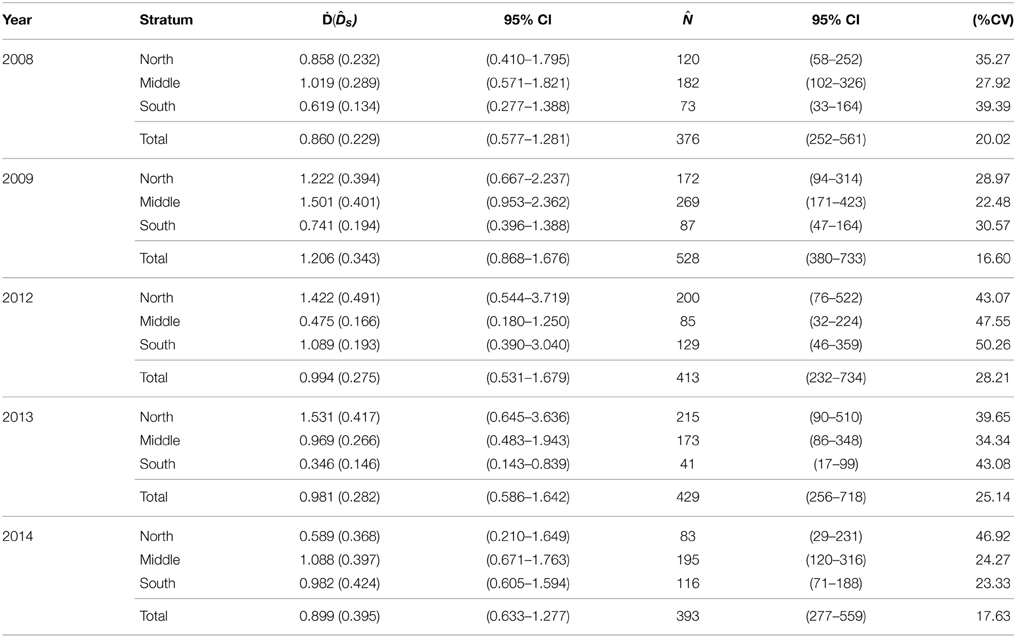Select confidence interval (0.868–1.676)
The width and height of the screenshot is (1016, 637).
pos(527,259)
